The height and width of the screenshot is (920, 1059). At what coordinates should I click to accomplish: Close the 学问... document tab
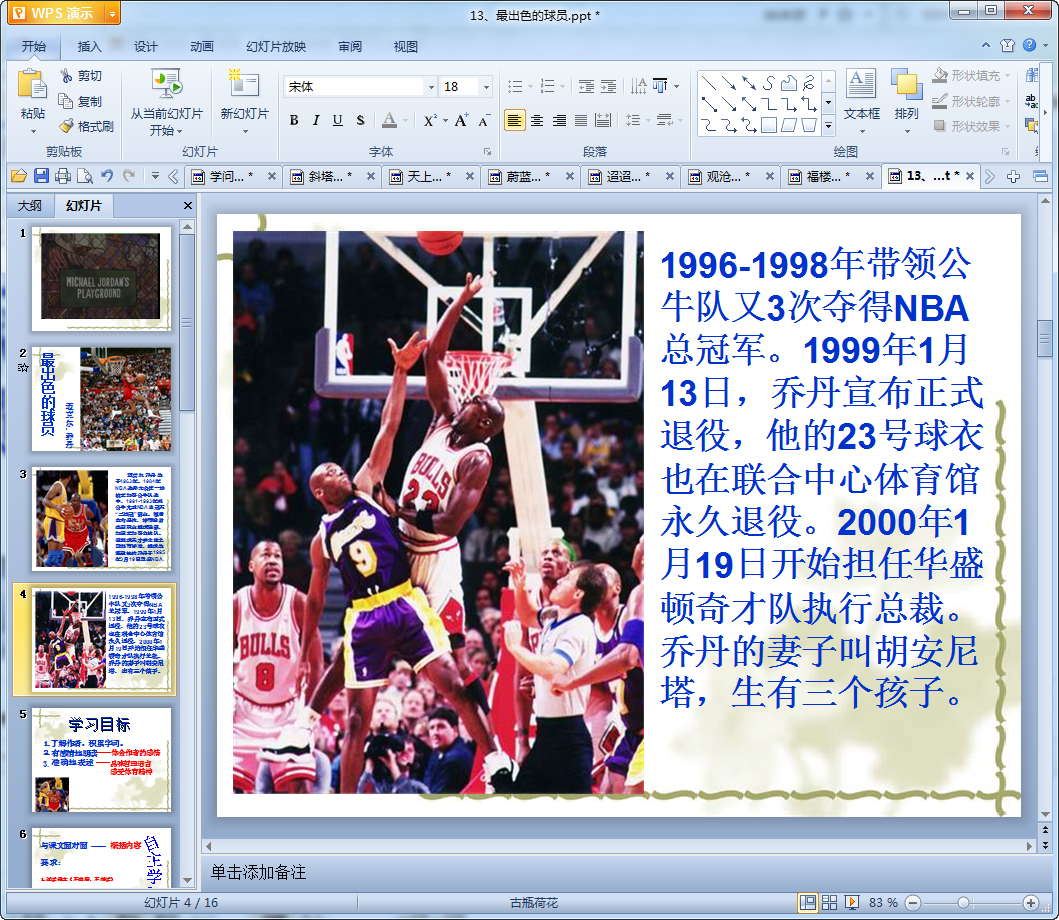coord(272,176)
